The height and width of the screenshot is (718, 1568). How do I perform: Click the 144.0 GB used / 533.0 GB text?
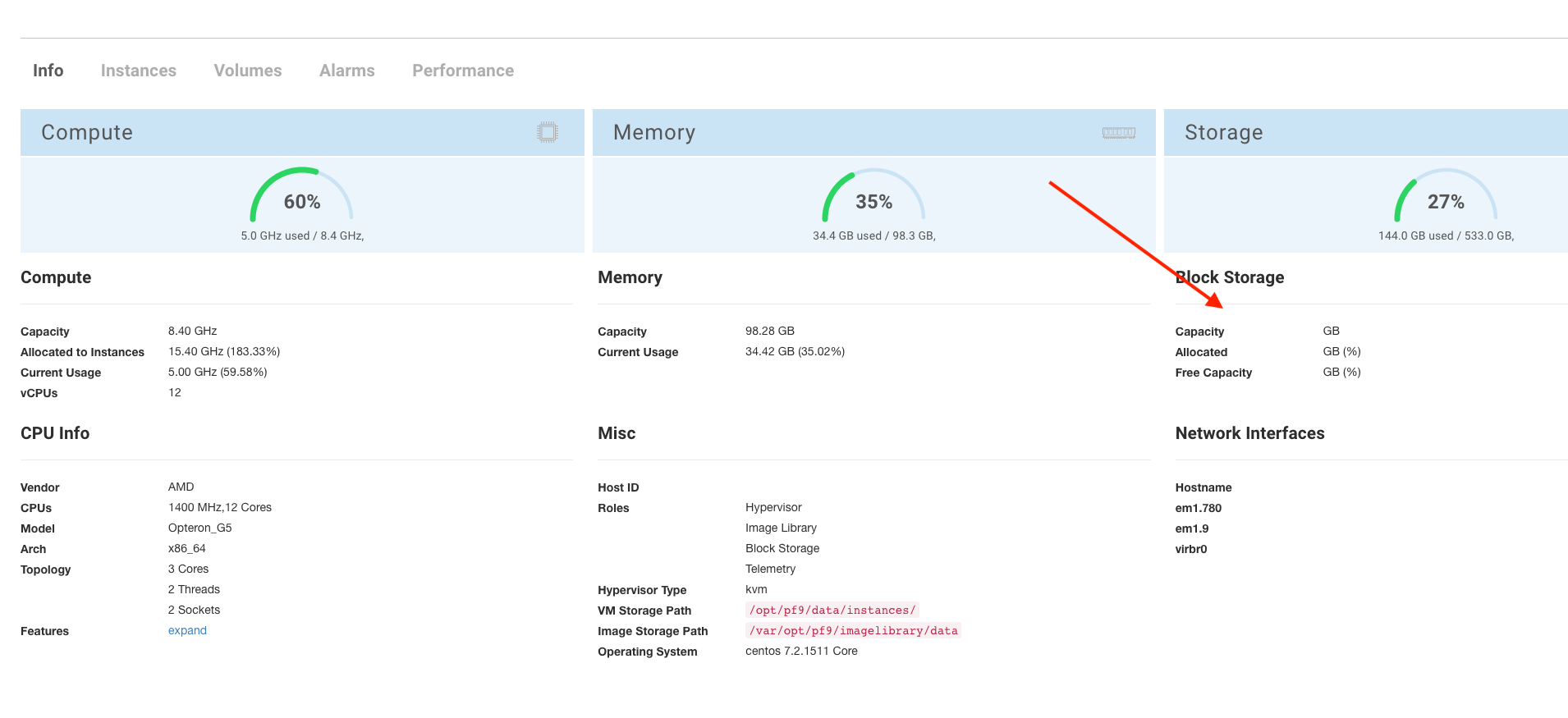pos(1446,236)
